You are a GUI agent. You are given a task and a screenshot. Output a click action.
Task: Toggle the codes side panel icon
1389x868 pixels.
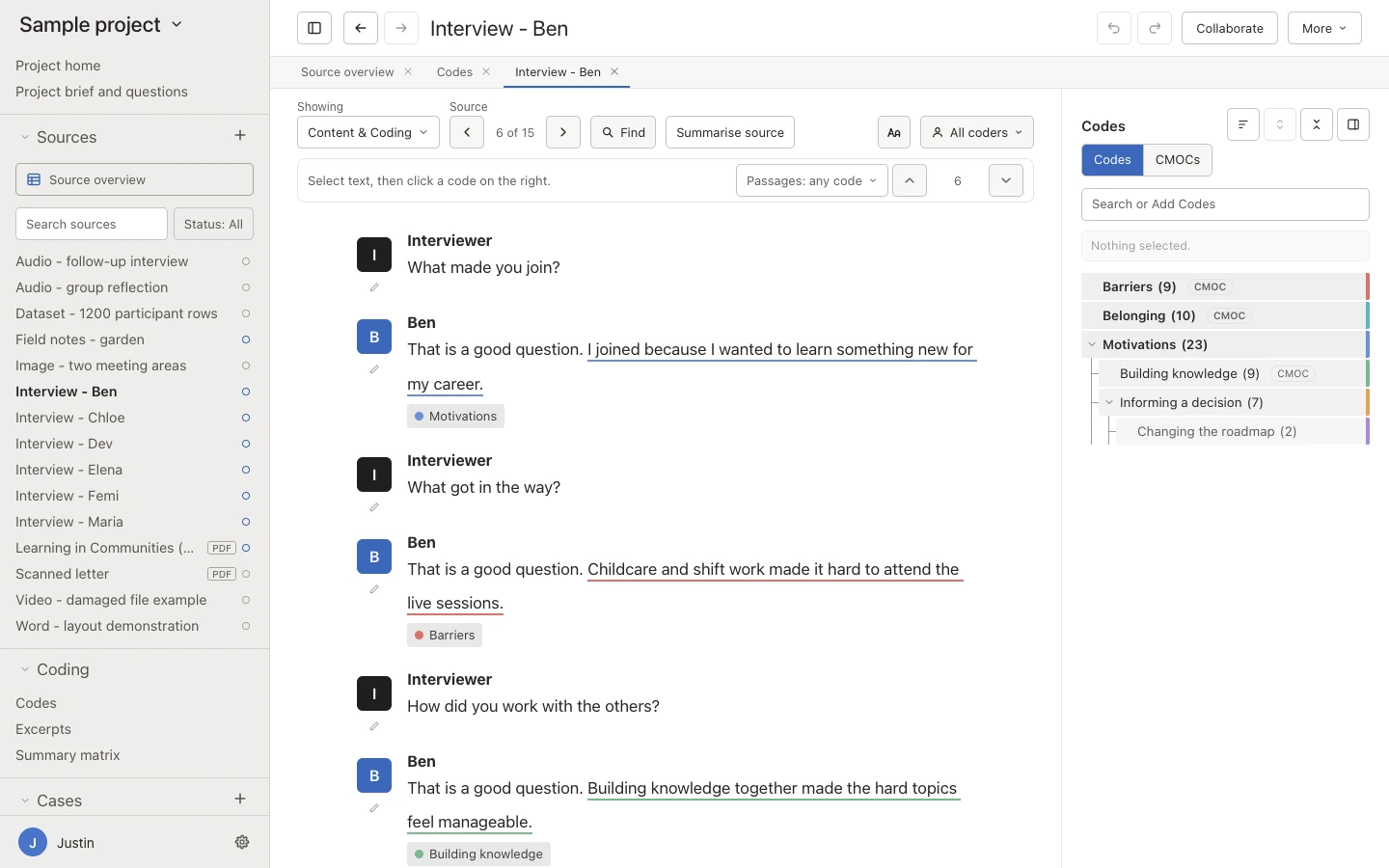coord(1353,124)
